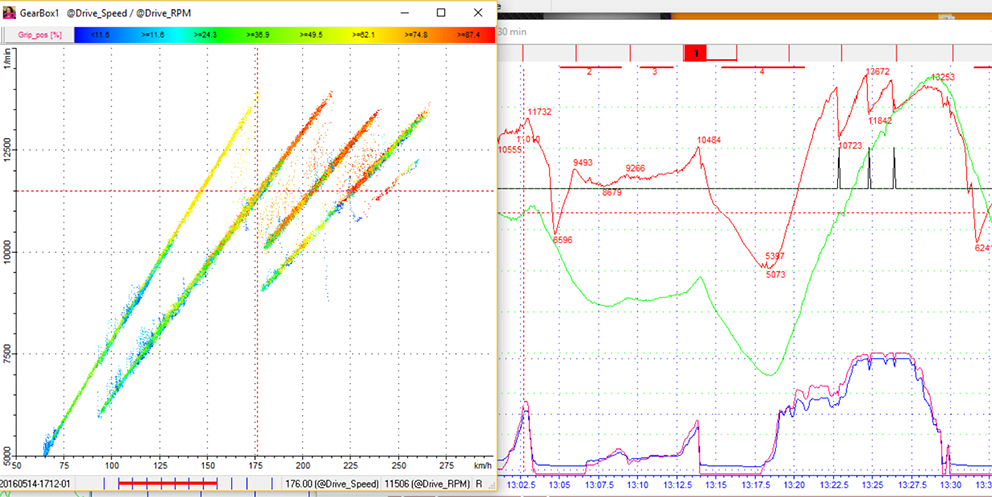Close the GearBox1 window
Viewport: 992px width, 497px height.
click(x=480, y=12)
